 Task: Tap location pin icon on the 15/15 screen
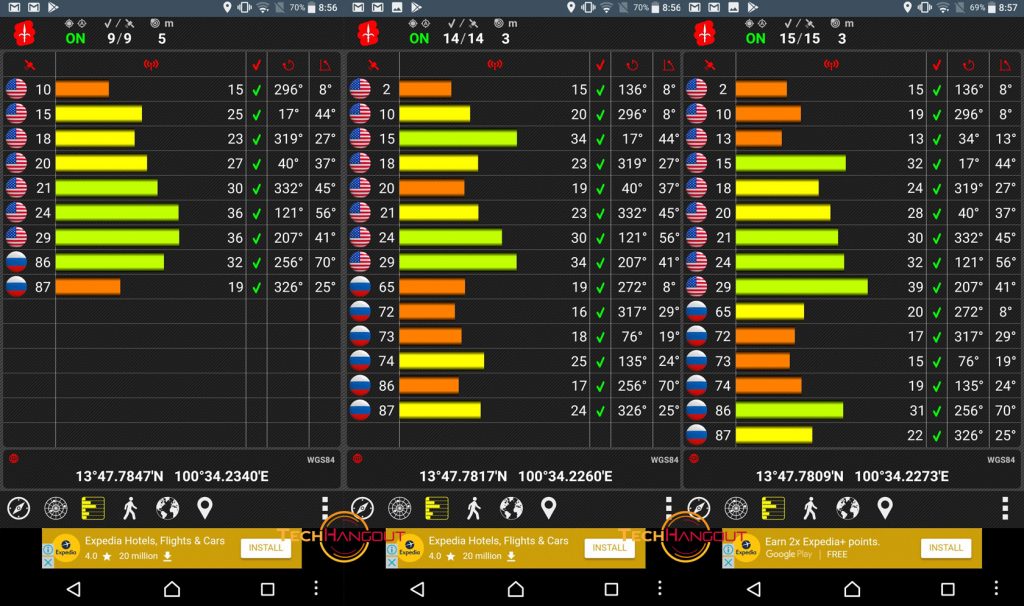884,508
